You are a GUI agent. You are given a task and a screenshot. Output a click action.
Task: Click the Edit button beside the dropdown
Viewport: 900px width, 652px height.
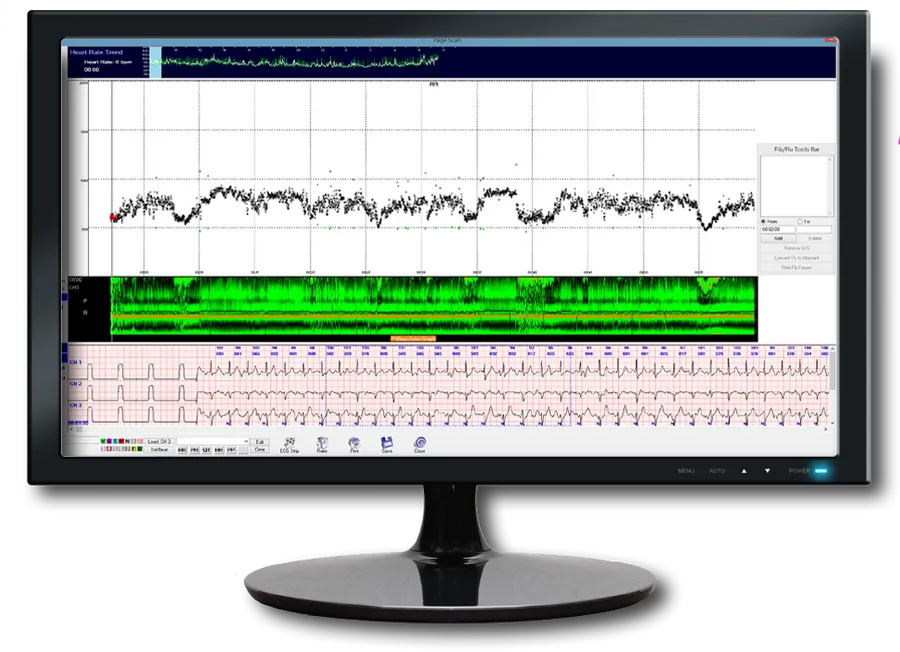(x=260, y=441)
